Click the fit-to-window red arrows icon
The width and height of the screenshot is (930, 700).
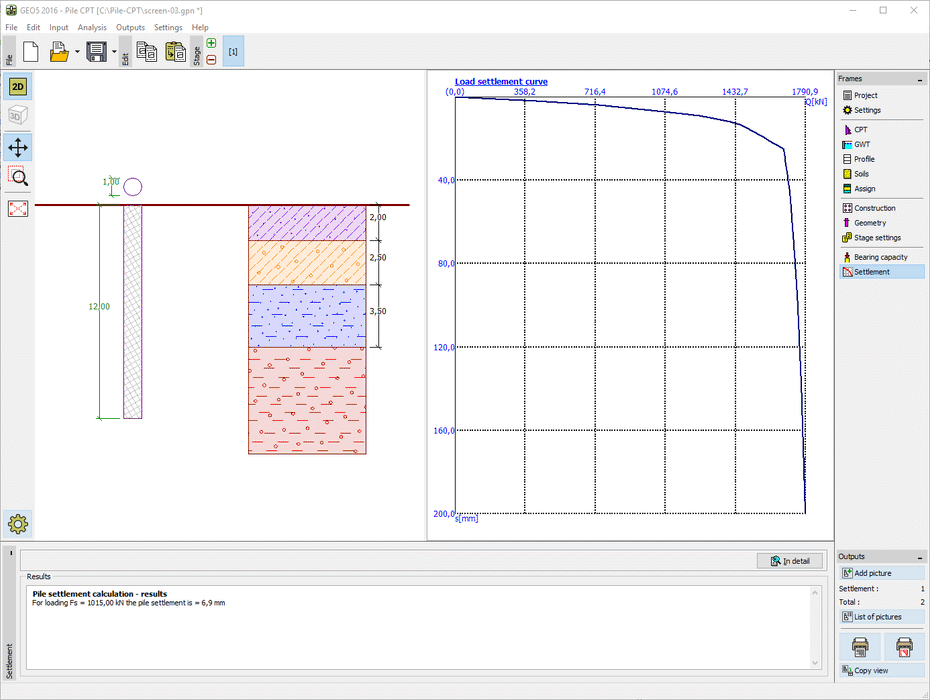tap(18, 208)
